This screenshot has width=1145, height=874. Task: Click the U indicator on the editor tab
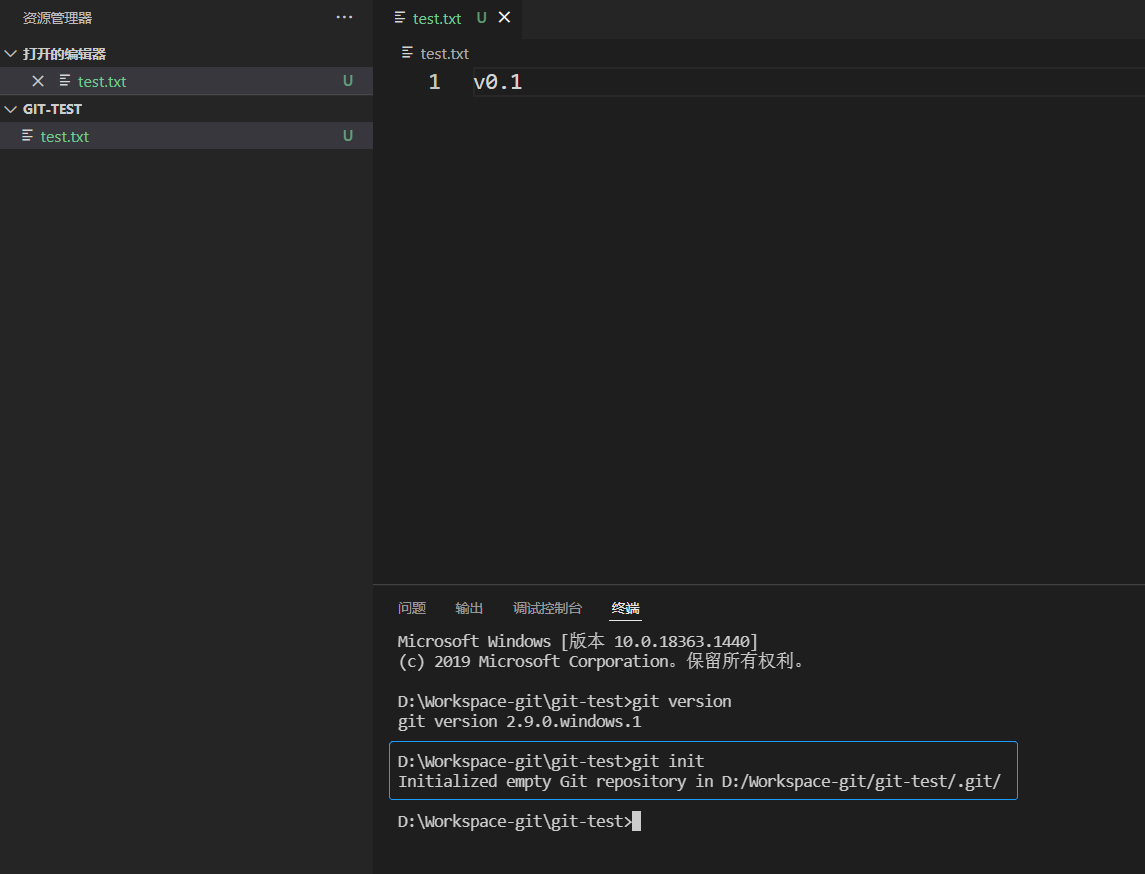click(481, 18)
